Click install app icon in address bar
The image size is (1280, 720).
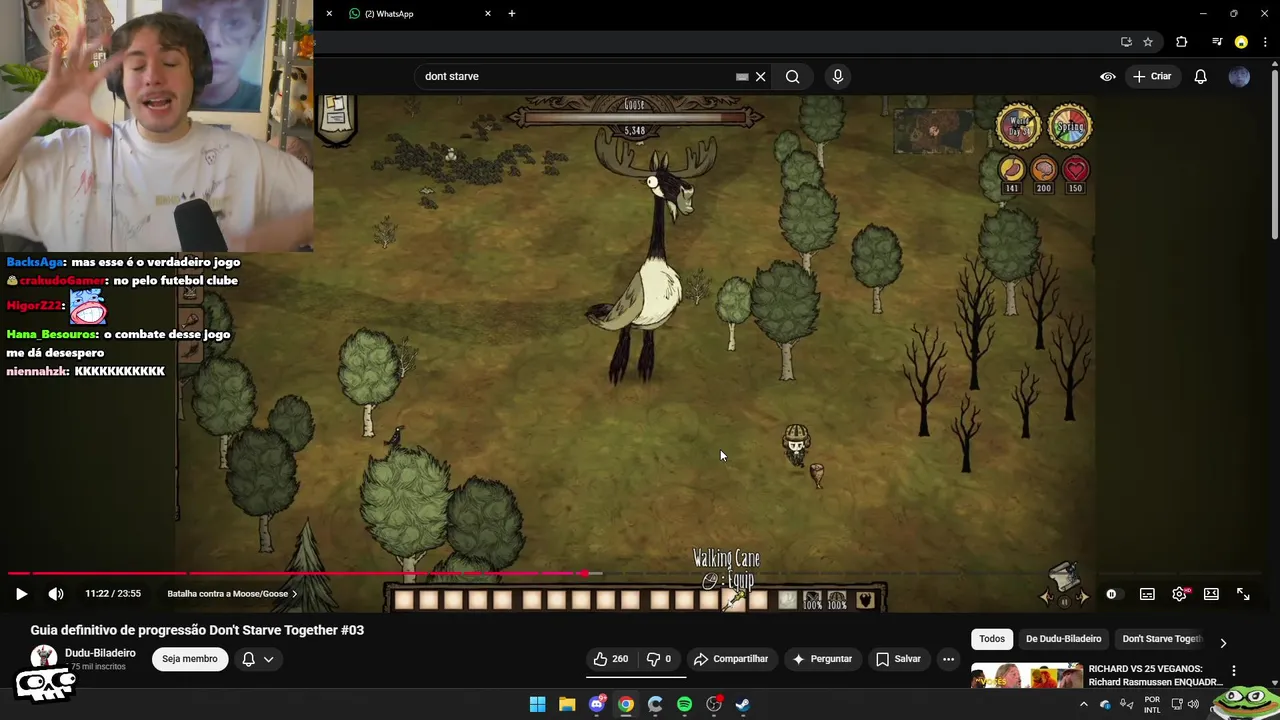pos(1126,42)
